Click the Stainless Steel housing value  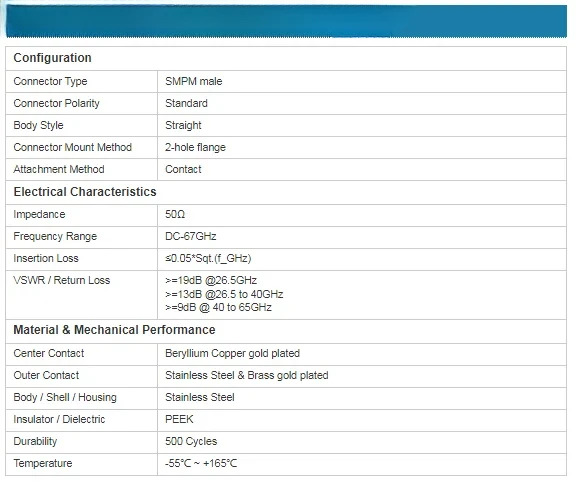[x=200, y=397]
